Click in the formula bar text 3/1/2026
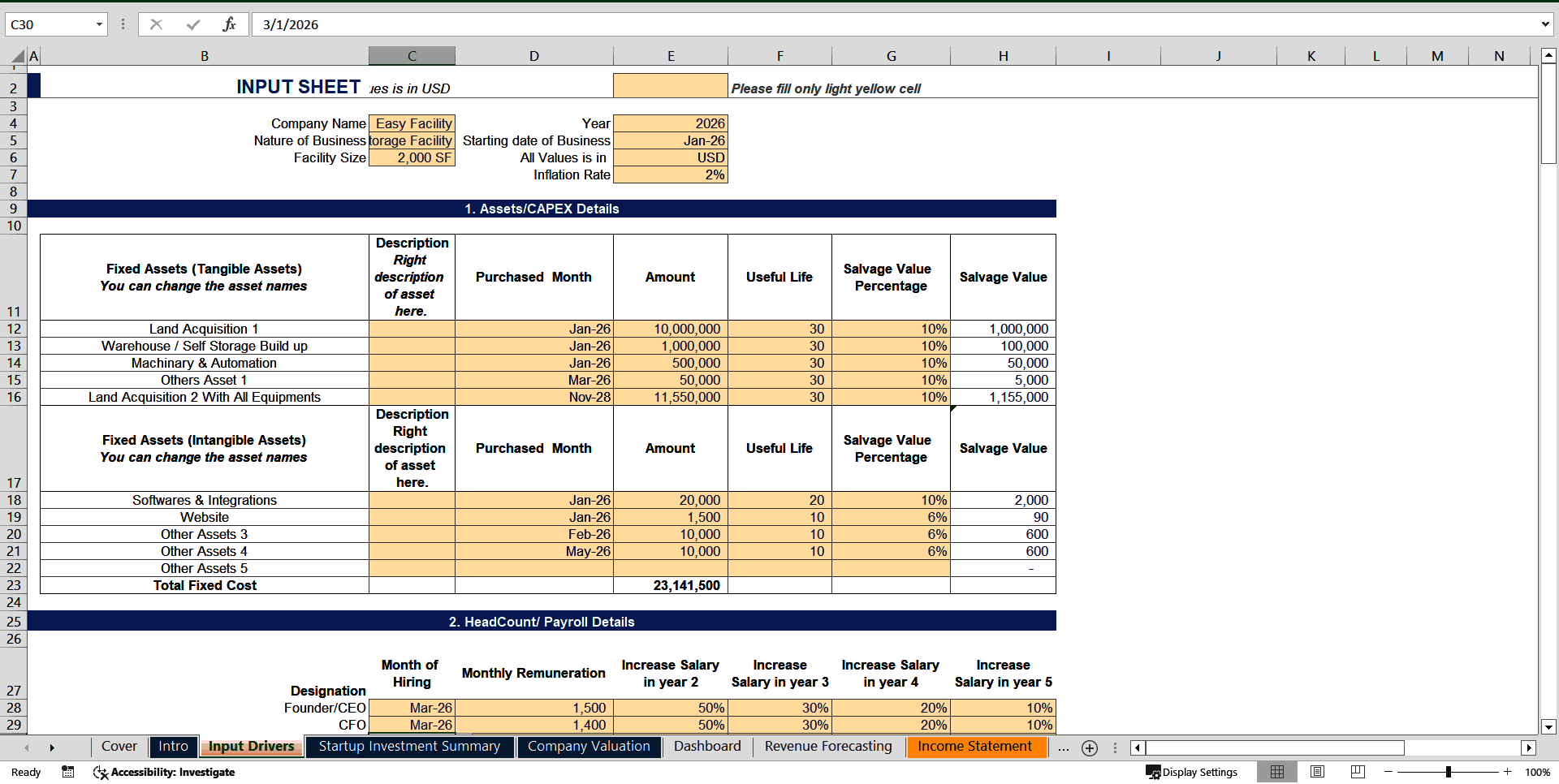The width and height of the screenshot is (1559, 784). tap(291, 24)
